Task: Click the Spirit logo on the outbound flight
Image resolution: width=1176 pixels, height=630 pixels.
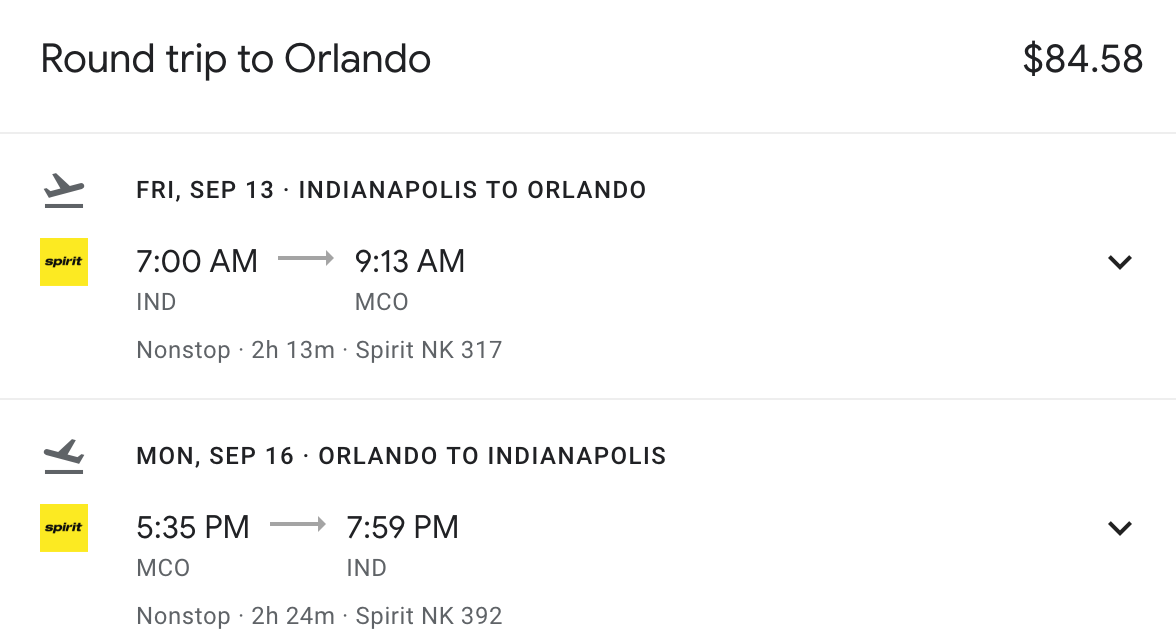Action: 64,262
